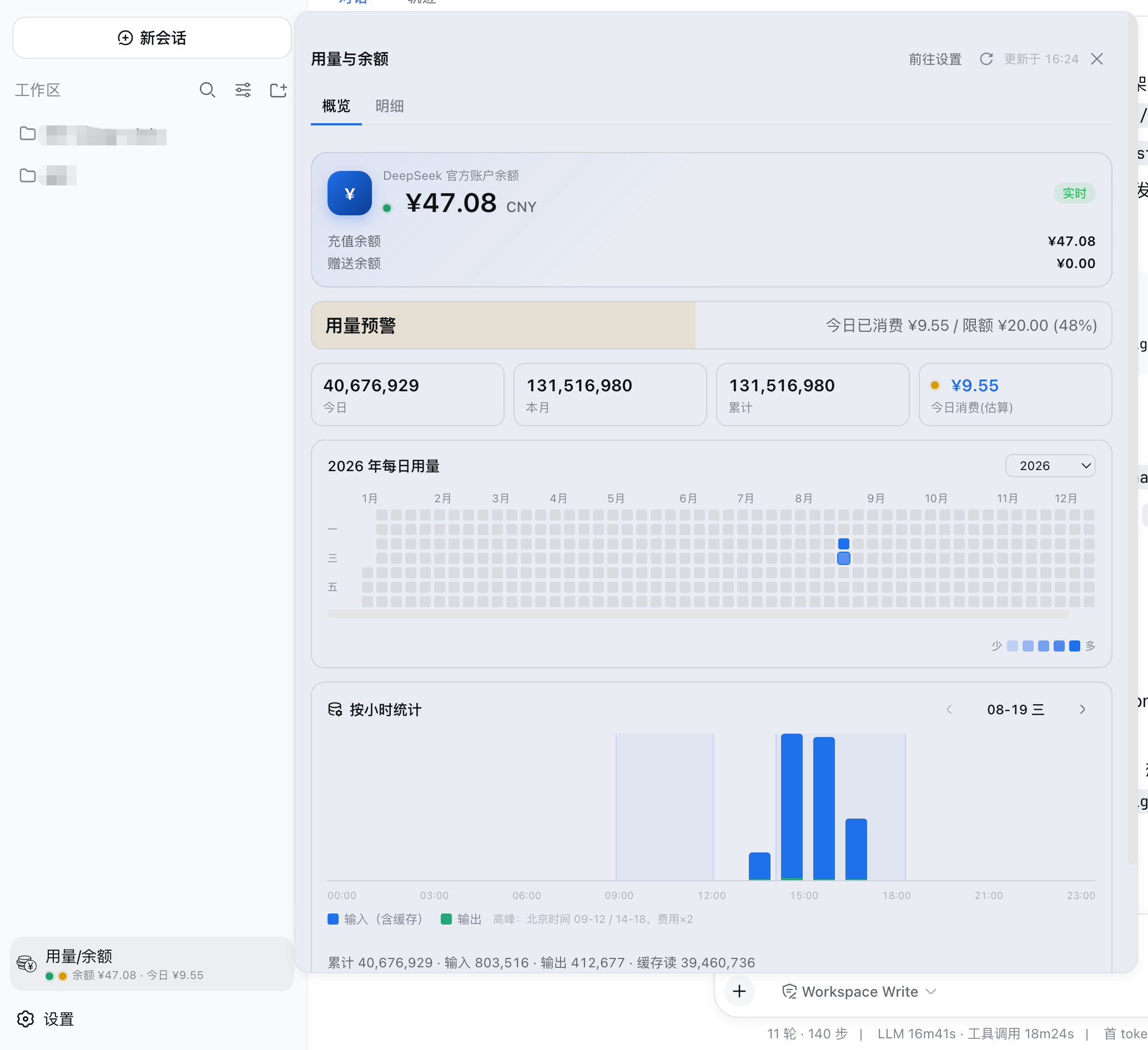1148x1050 pixels.
Task: Click the Workspace Write shield icon
Action: (789, 992)
